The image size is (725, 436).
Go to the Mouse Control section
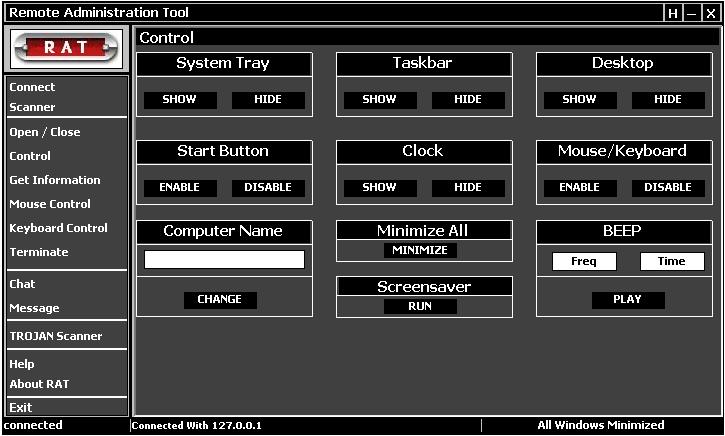(50, 204)
